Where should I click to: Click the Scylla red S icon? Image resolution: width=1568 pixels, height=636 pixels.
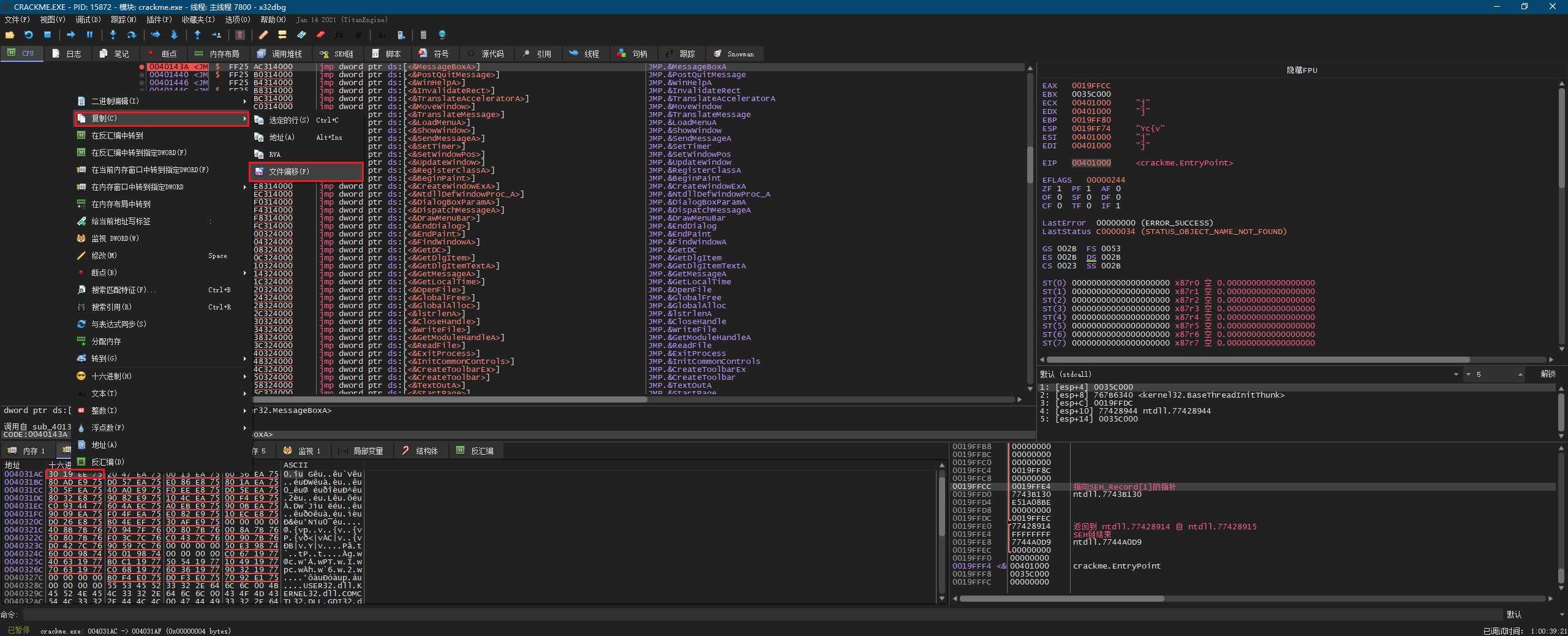(x=240, y=35)
